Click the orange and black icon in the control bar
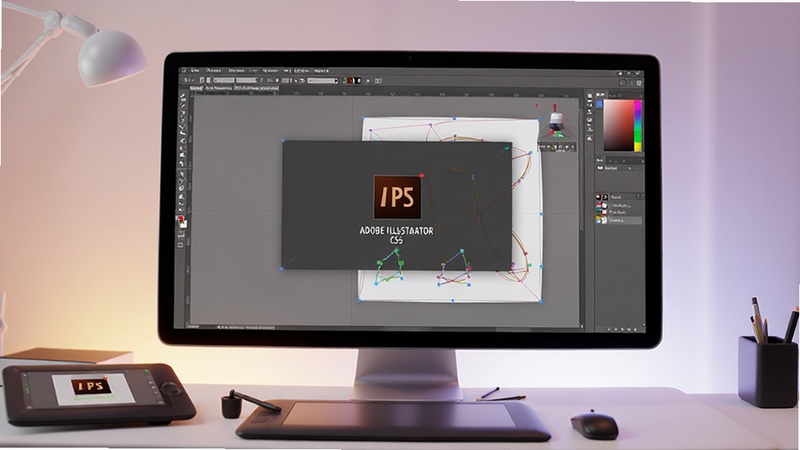800x450 pixels. [x=352, y=81]
